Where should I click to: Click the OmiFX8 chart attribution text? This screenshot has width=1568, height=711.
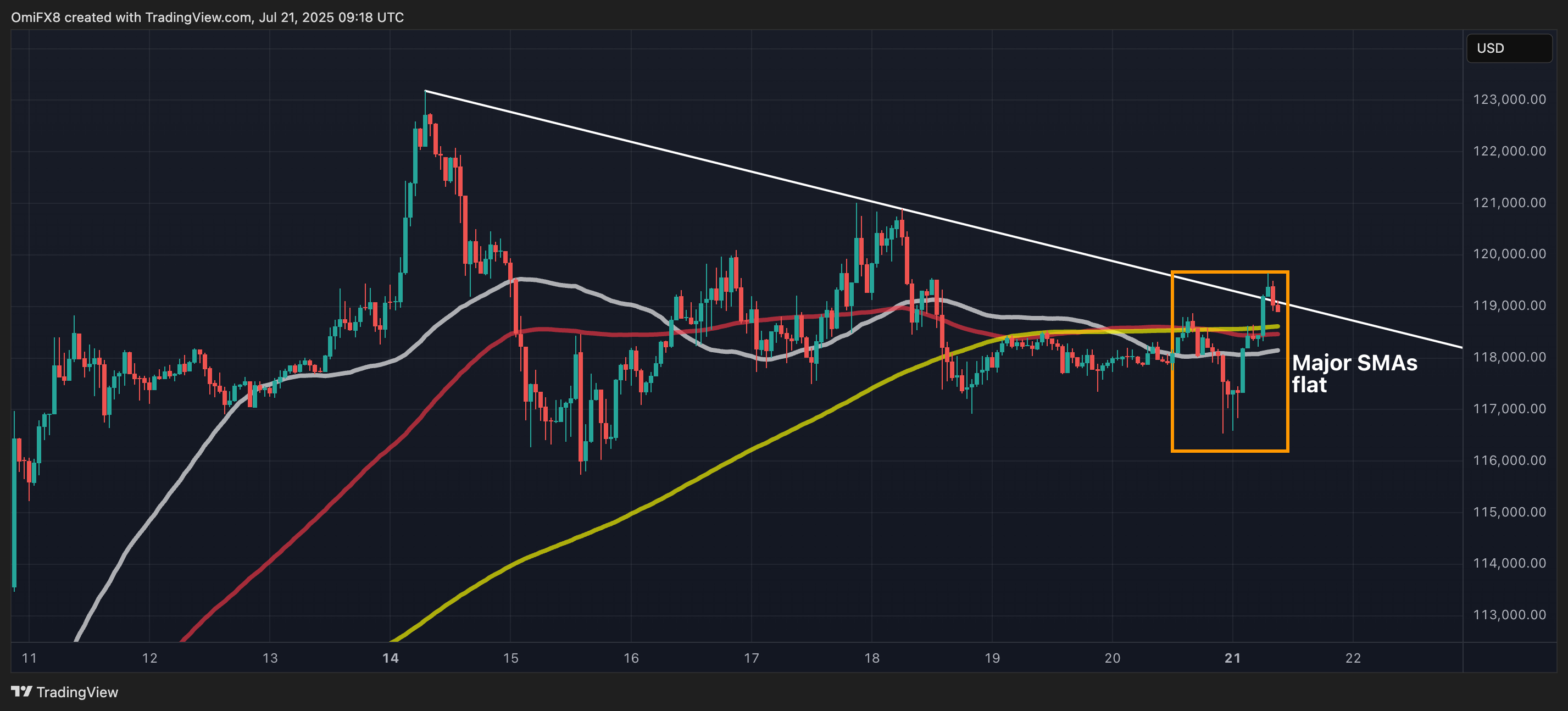207,17
